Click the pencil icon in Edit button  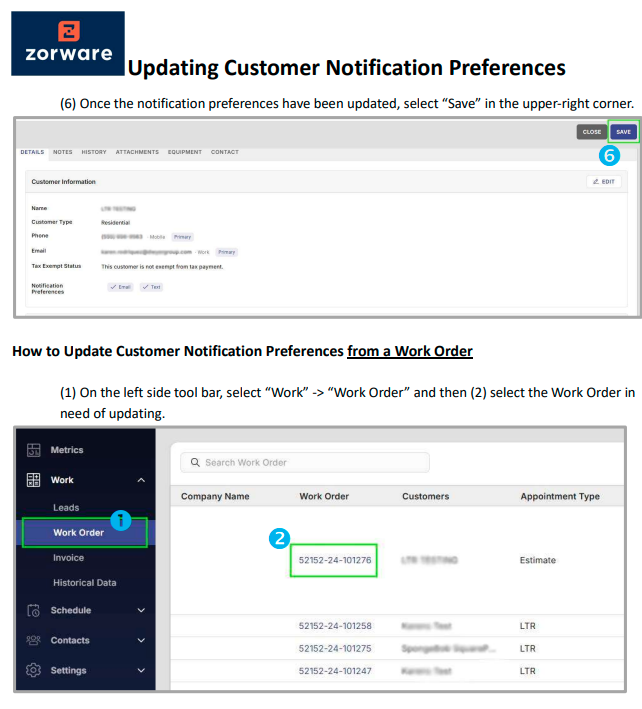point(596,181)
